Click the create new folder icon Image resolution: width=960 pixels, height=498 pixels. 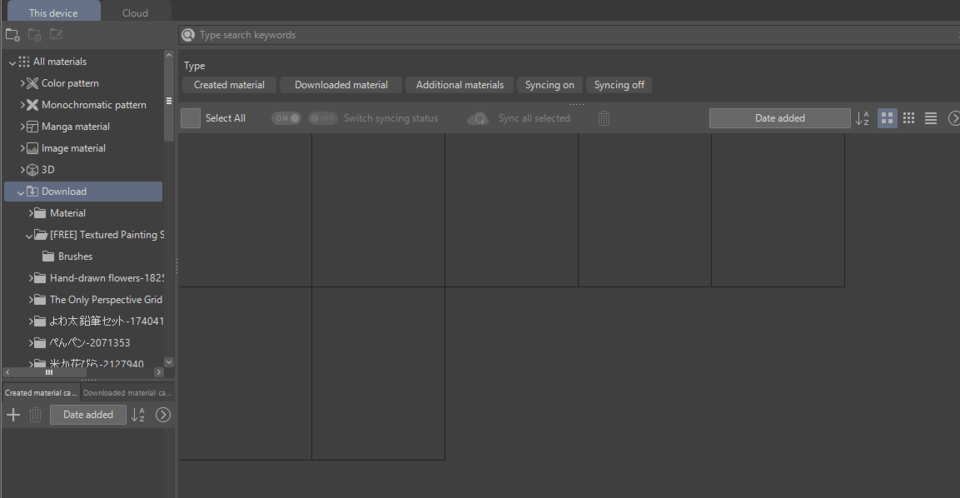(13, 35)
